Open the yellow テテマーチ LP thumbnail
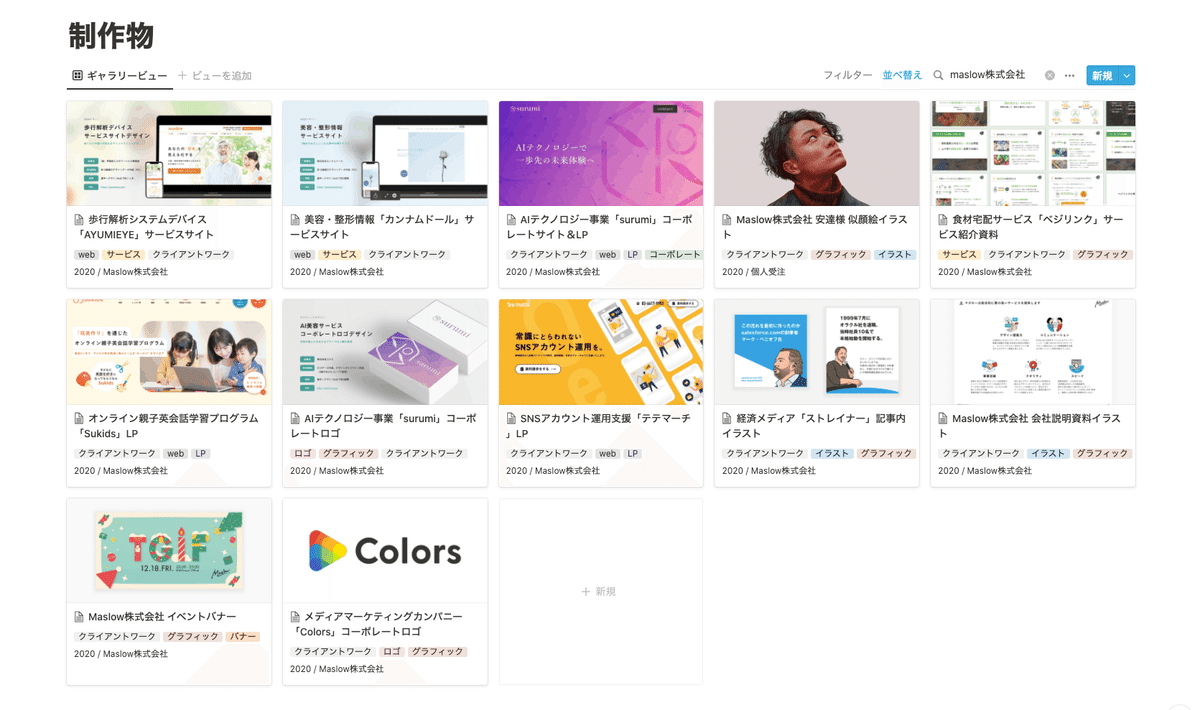The height and width of the screenshot is (710, 1200). coord(601,352)
